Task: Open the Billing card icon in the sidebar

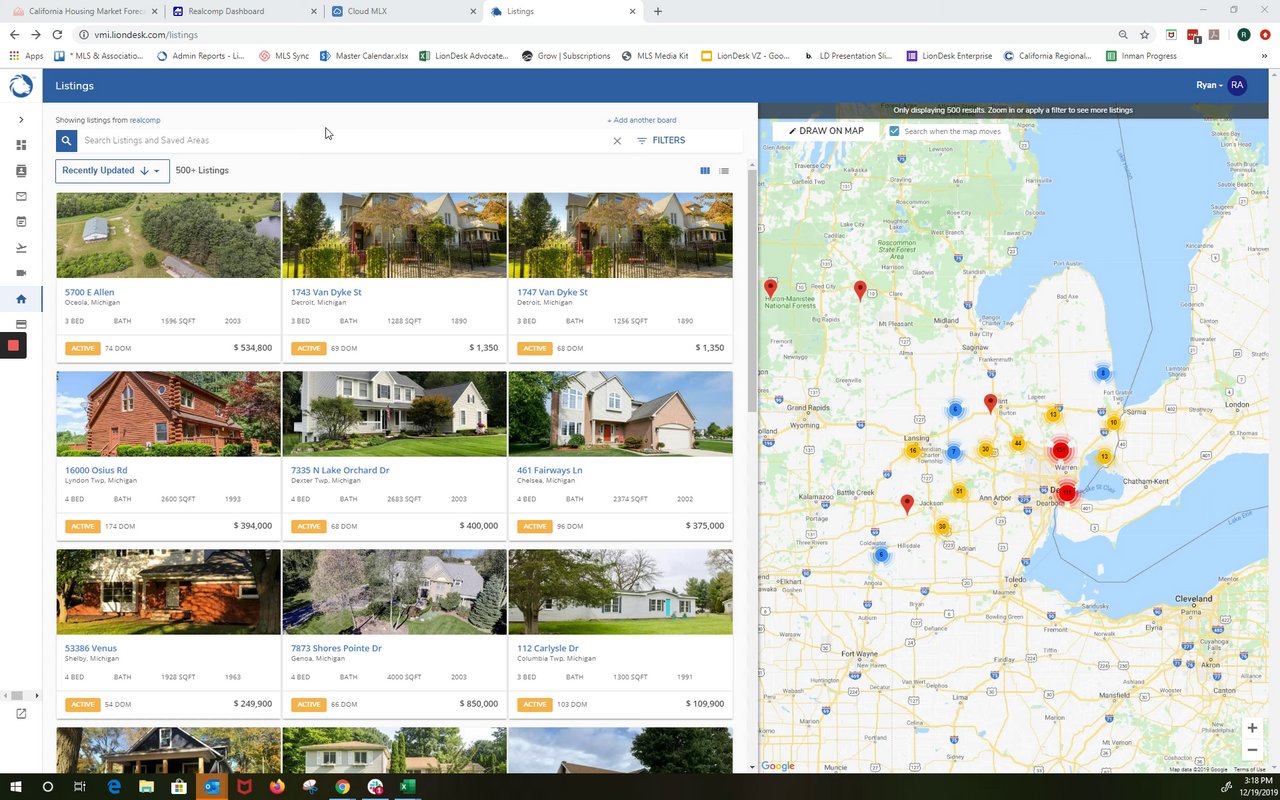Action: tap(21, 324)
